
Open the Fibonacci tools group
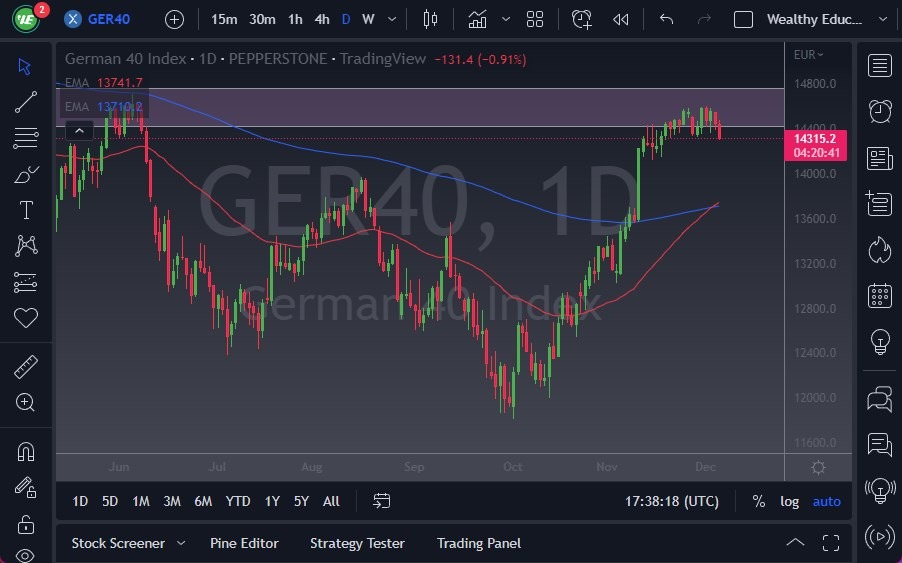25,138
